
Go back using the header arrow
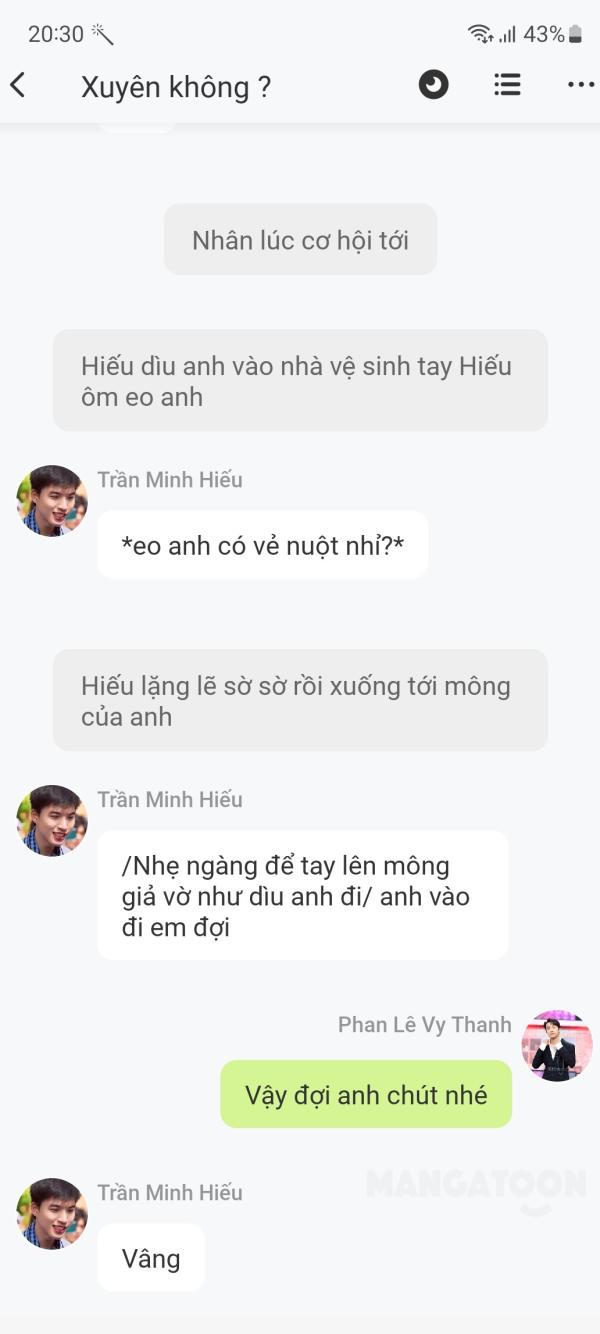[x=17, y=85]
